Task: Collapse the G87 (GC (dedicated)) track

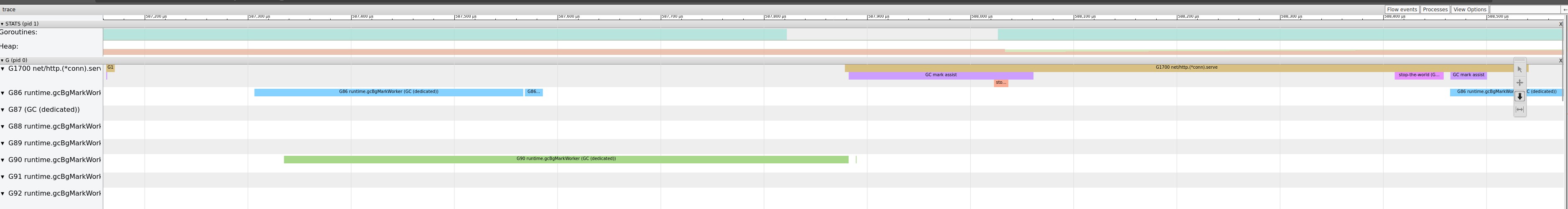Action: [3, 110]
